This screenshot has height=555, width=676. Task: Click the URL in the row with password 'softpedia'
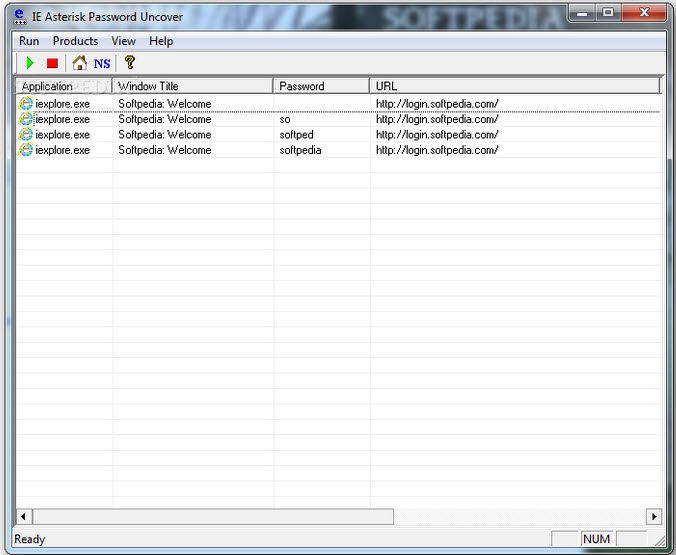point(437,150)
